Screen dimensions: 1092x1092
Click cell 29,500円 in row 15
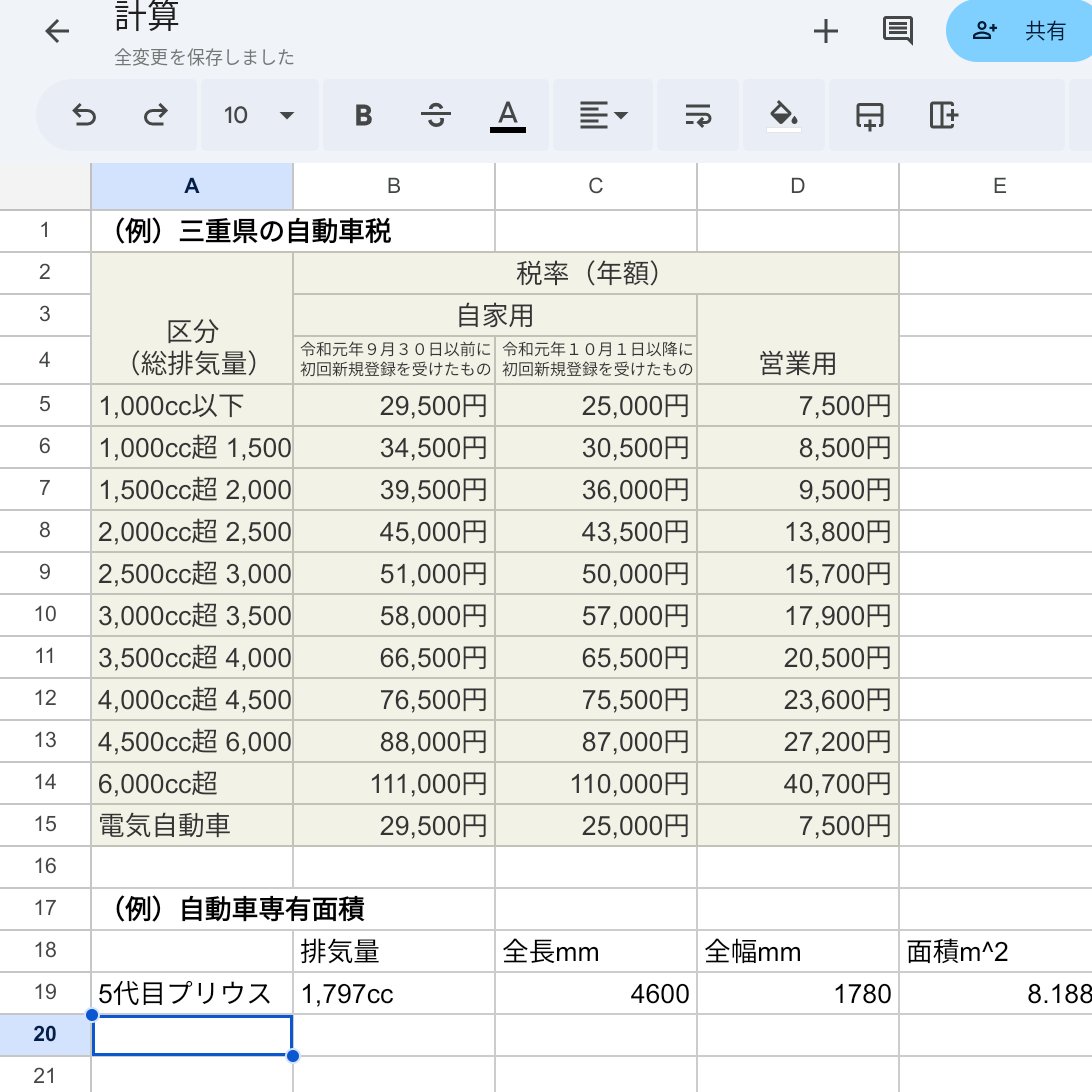point(393,825)
